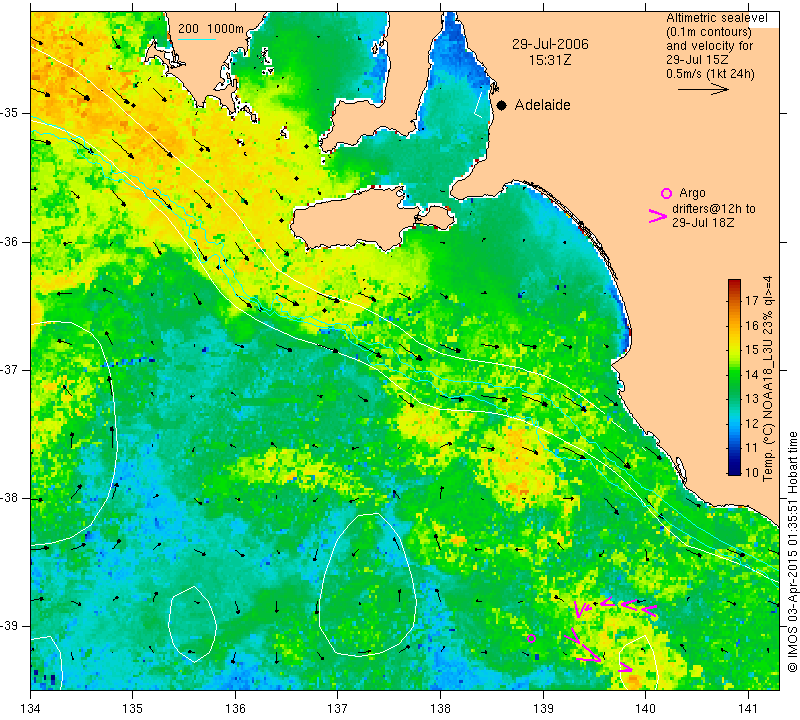Viewport: 800px width, 720px height.
Task: Click longitude label 141
Action: [748, 708]
